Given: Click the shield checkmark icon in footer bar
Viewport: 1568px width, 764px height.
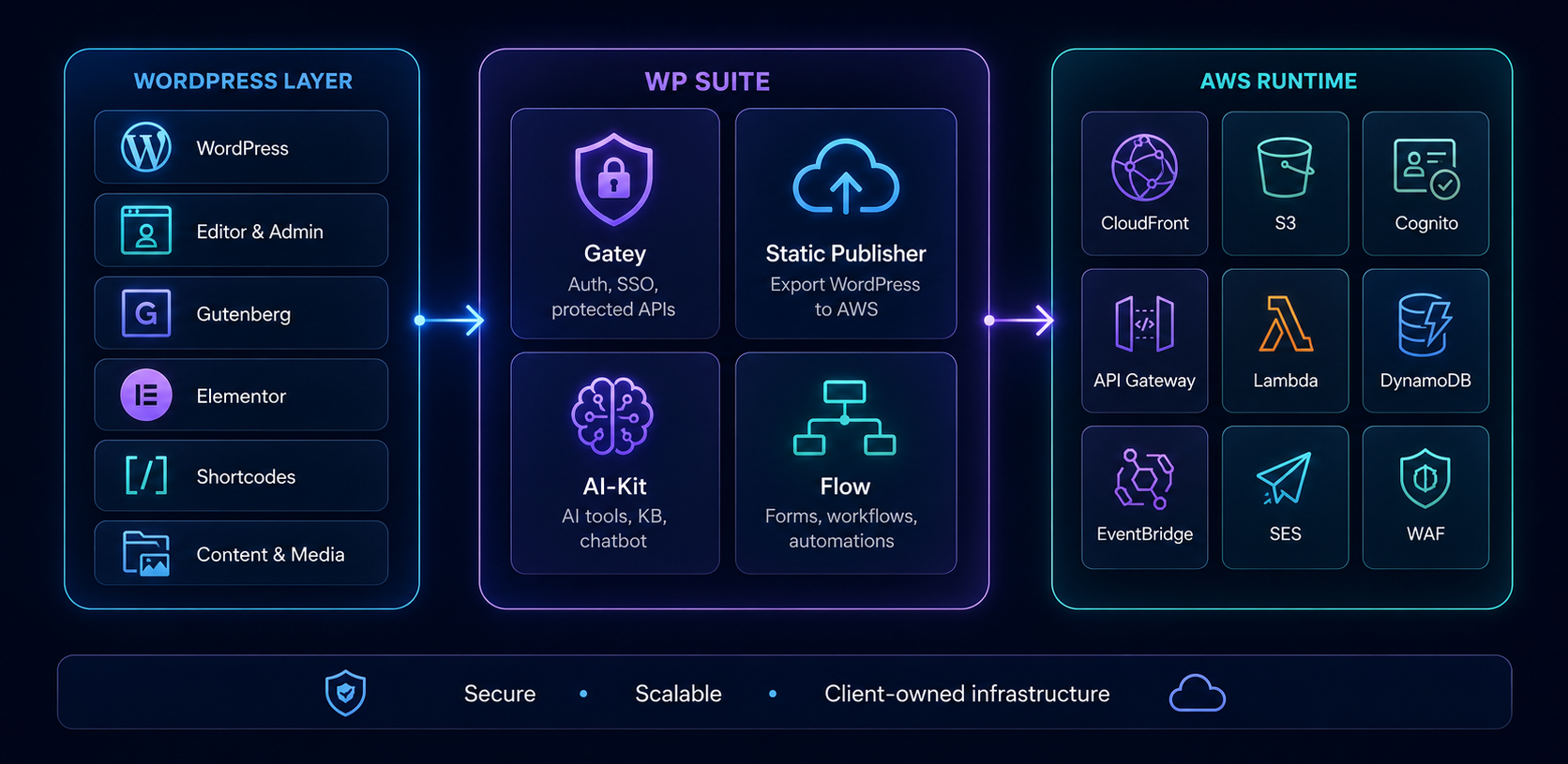Looking at the screenshot, I should [345, 693].
